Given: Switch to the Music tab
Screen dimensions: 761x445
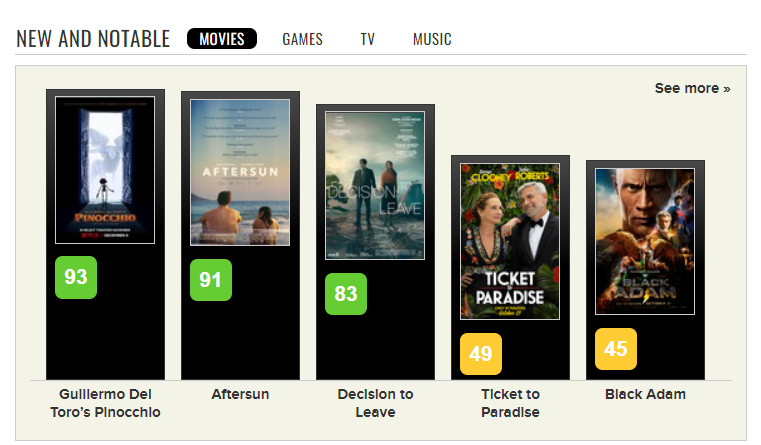Looking at the screenshot, I should point(432,39).
